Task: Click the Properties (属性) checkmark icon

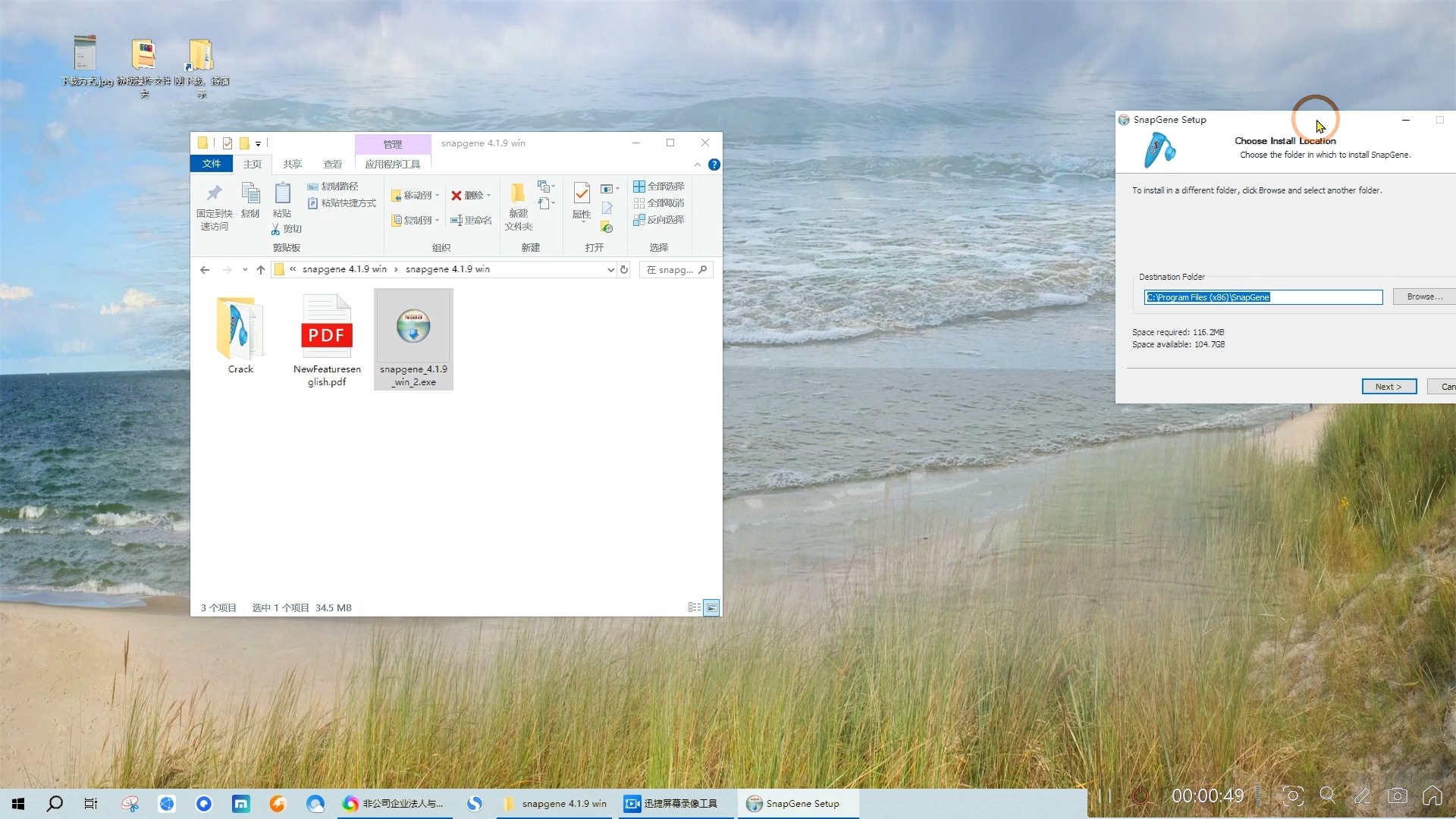Action: click(582, 193)
